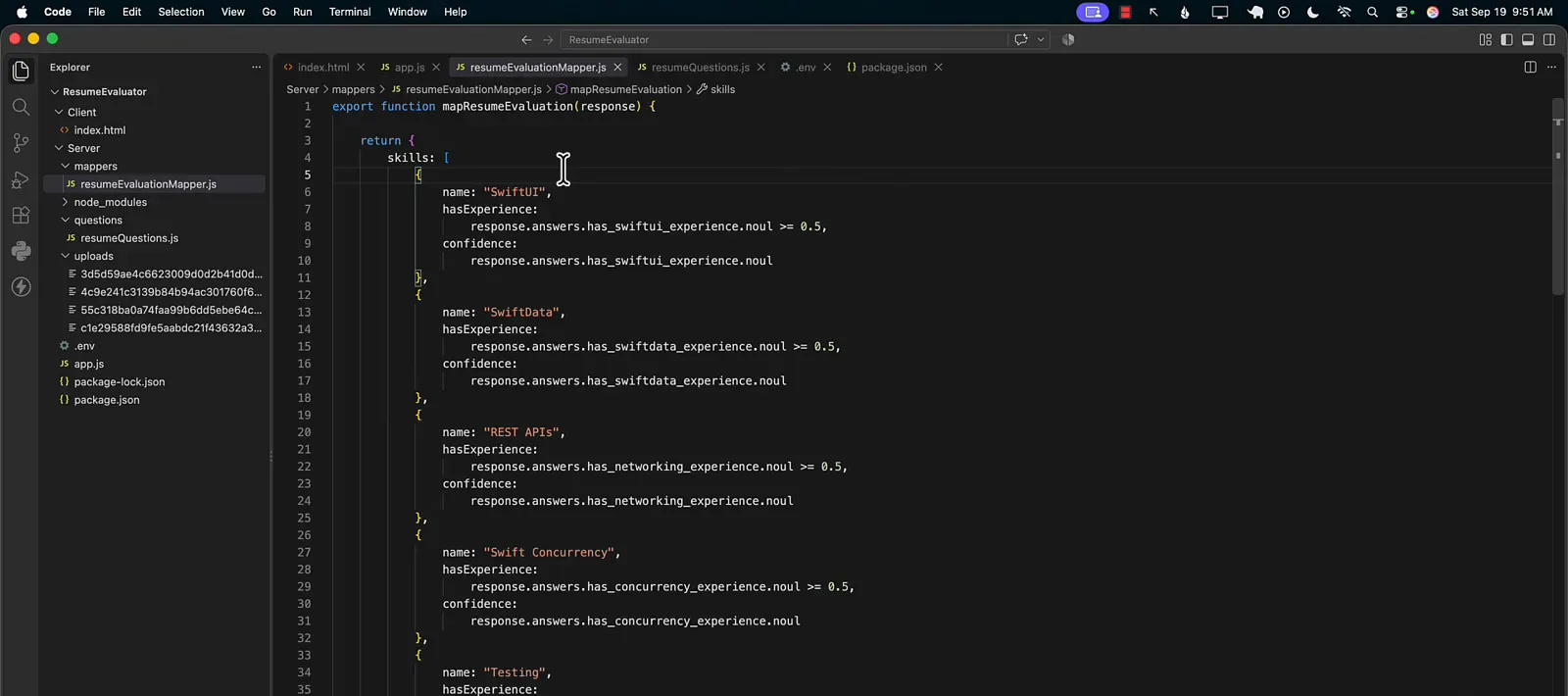Click the Explorer more actions ellipsis
Viewport: 1568px width, 696px height.
pyautogui.click(x=256, y=68)
